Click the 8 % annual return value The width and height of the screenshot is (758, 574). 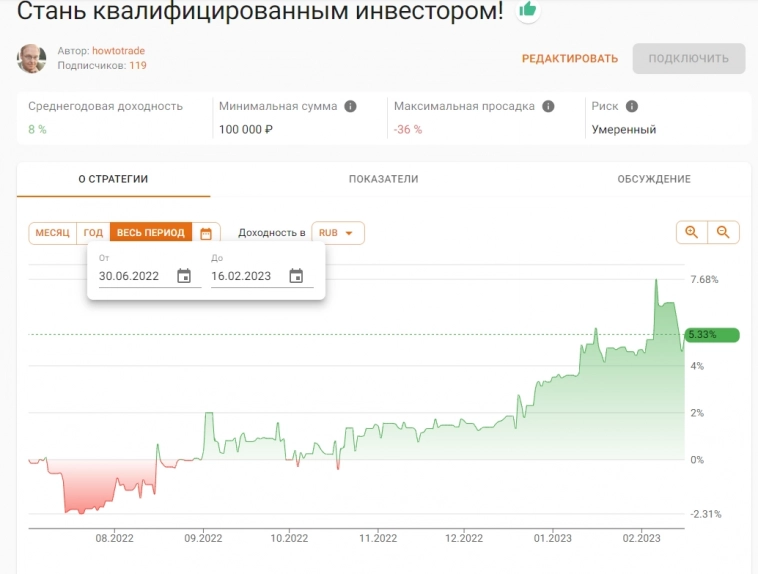pyautogui.click(x=37, y=130)
